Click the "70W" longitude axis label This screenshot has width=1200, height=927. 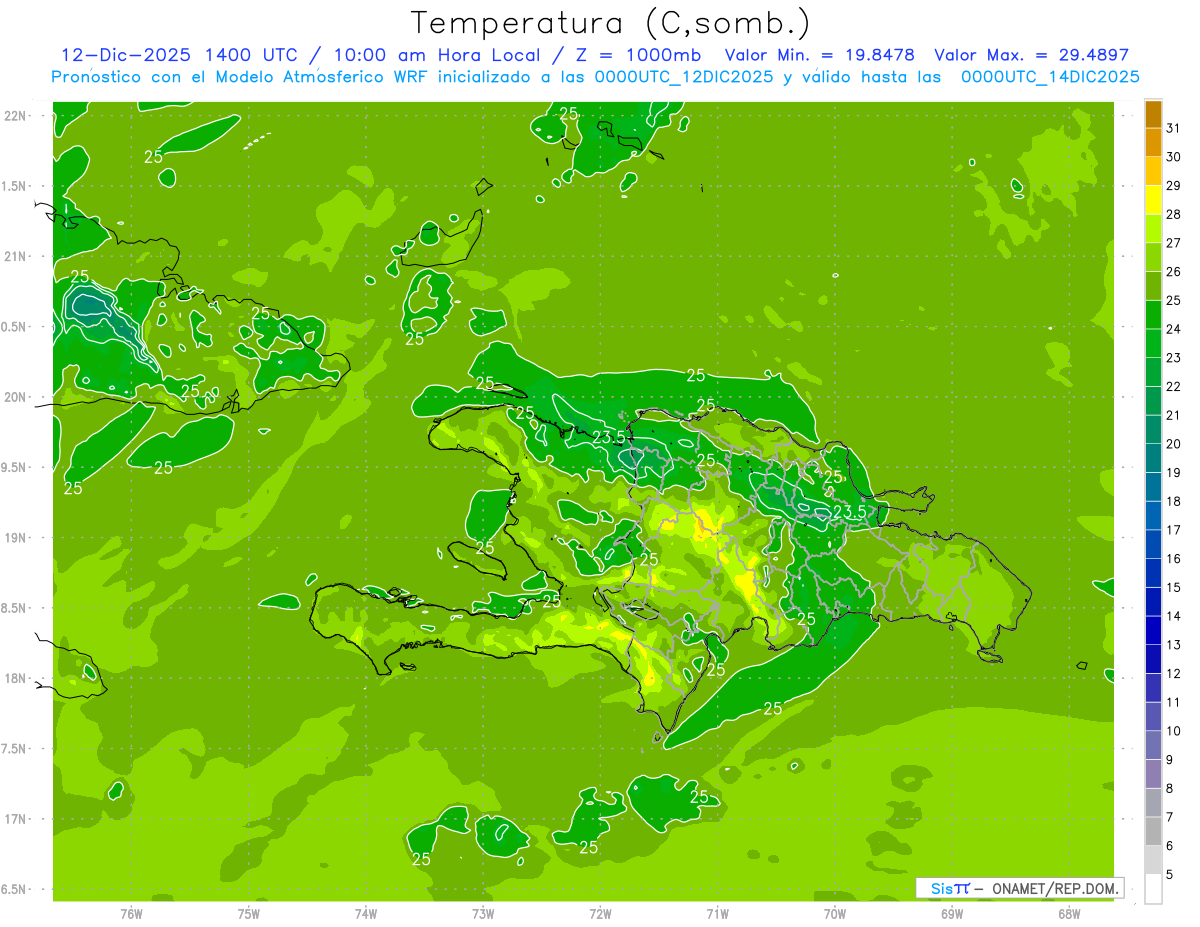tap(834, 913)
